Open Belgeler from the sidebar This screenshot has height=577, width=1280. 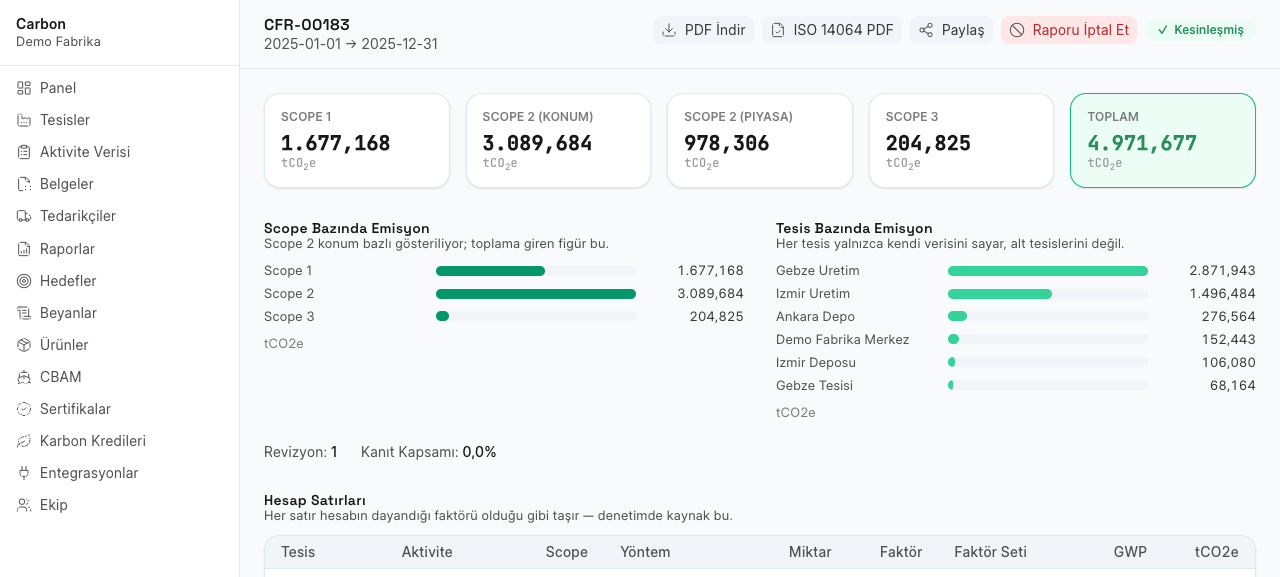(x=120, y=184)
